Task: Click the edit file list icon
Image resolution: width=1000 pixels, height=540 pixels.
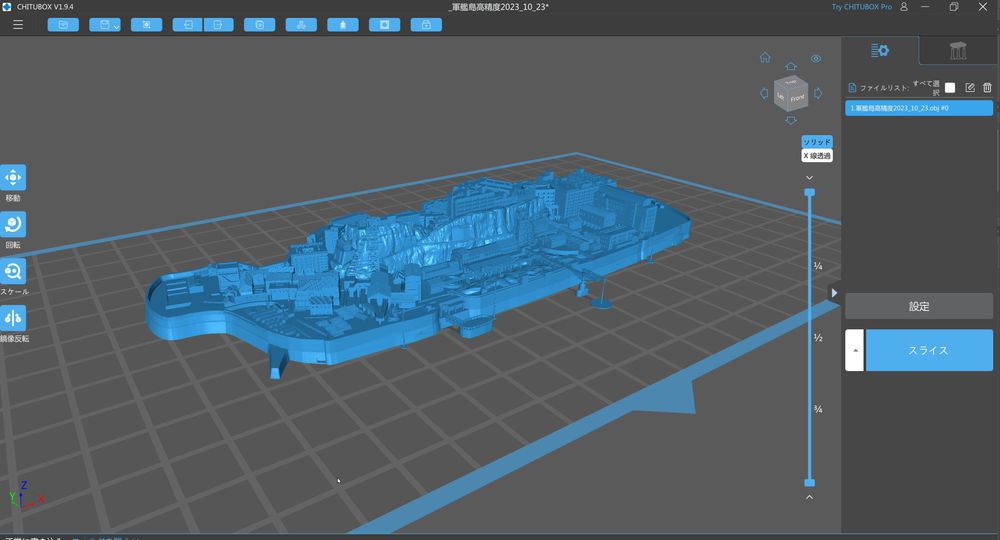Action: click(969, 88)
